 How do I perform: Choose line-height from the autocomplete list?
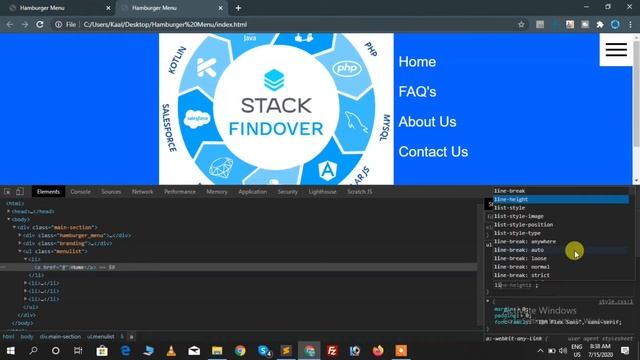point(561,199)
